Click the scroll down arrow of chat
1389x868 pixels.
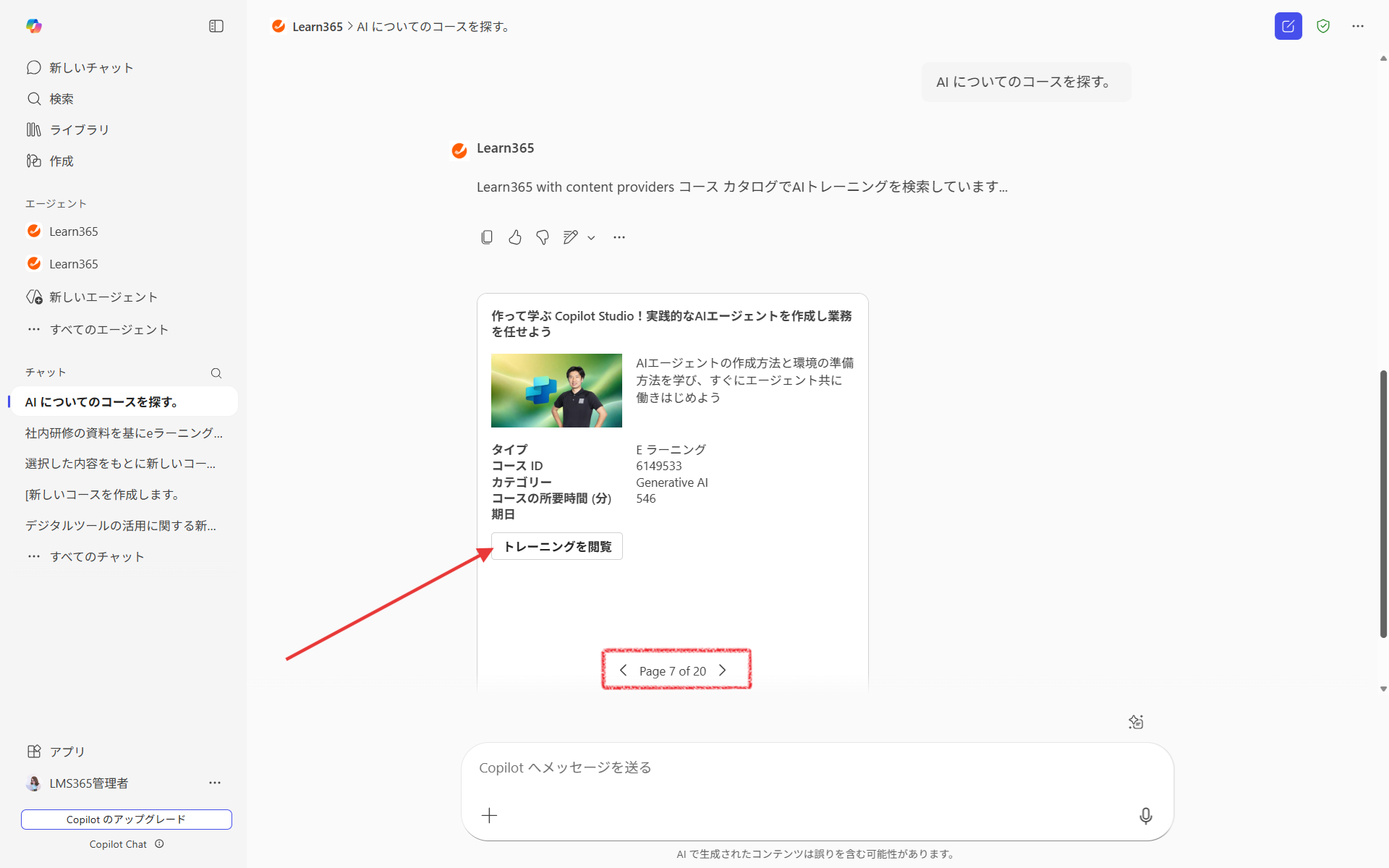click(x=1383, y=689)
